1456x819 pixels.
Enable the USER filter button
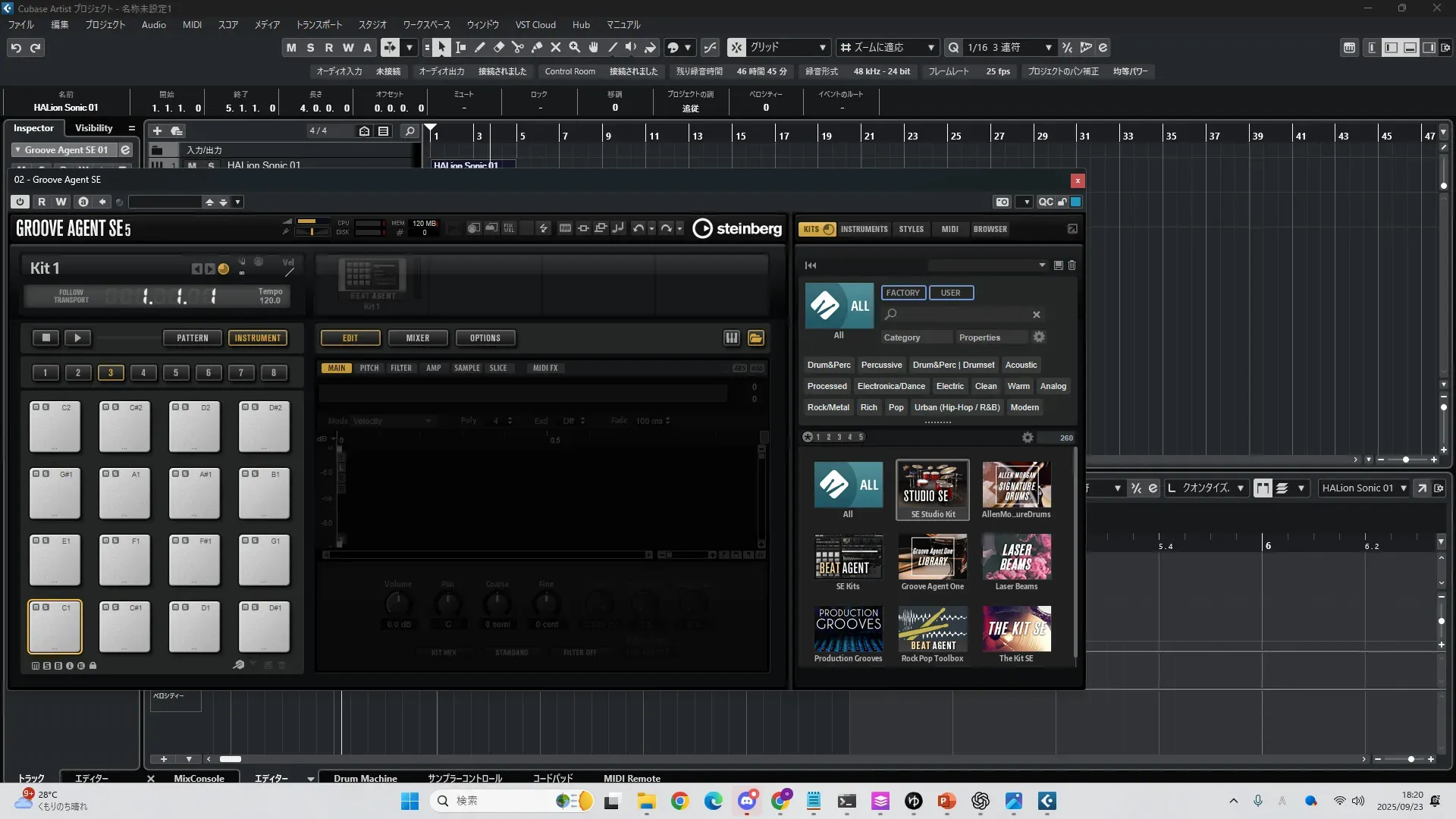click(x=951, y=293)
